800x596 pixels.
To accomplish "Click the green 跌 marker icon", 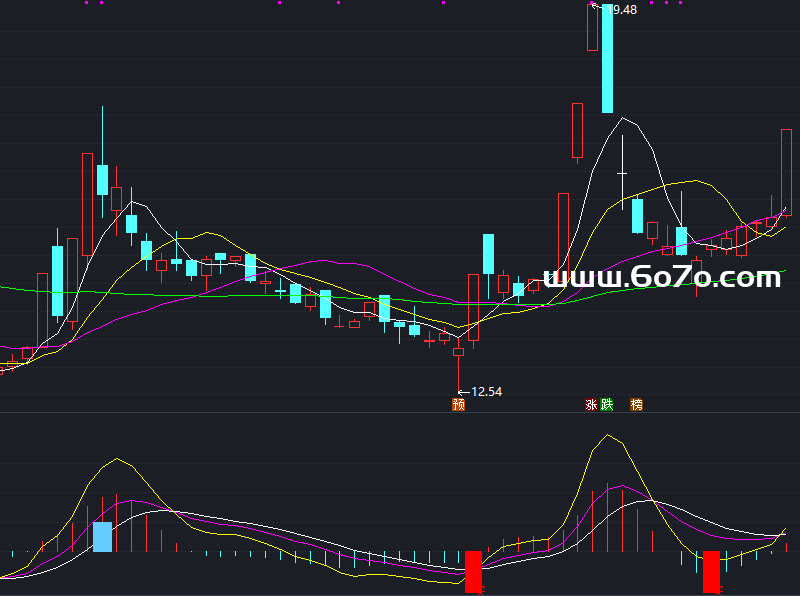I will (x=606, y=405).
